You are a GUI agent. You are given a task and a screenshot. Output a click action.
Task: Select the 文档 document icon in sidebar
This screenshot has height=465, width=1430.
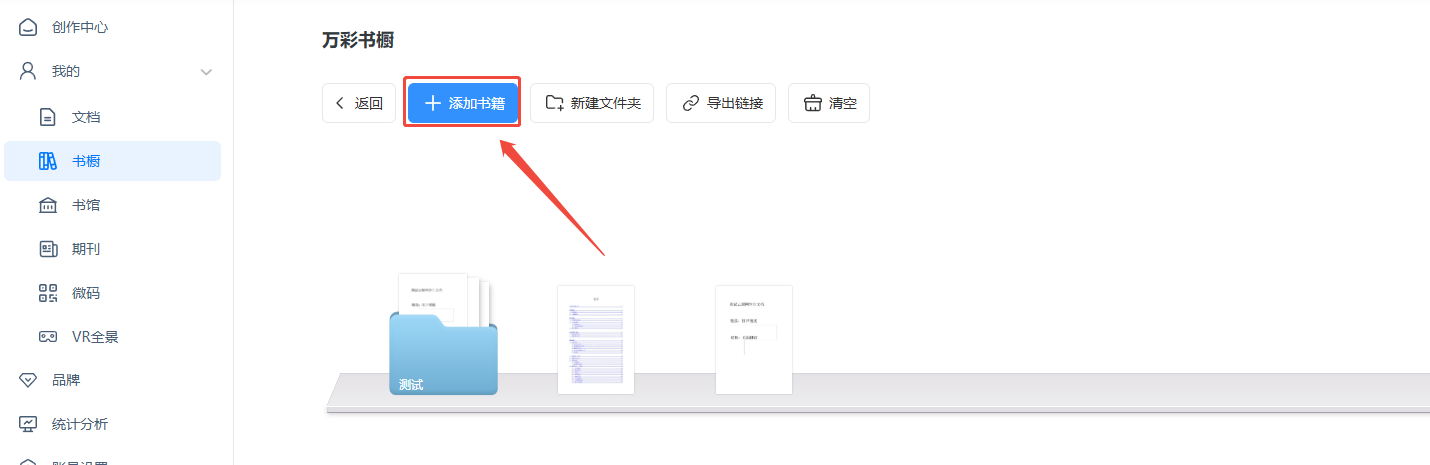[47, 117]
